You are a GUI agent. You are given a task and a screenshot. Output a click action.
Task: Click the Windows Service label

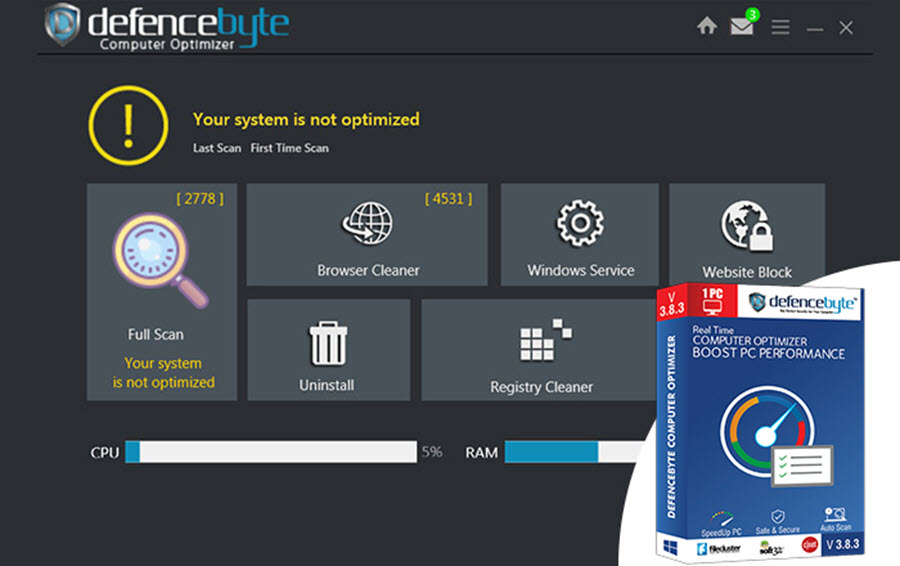[x=581, y=270]
